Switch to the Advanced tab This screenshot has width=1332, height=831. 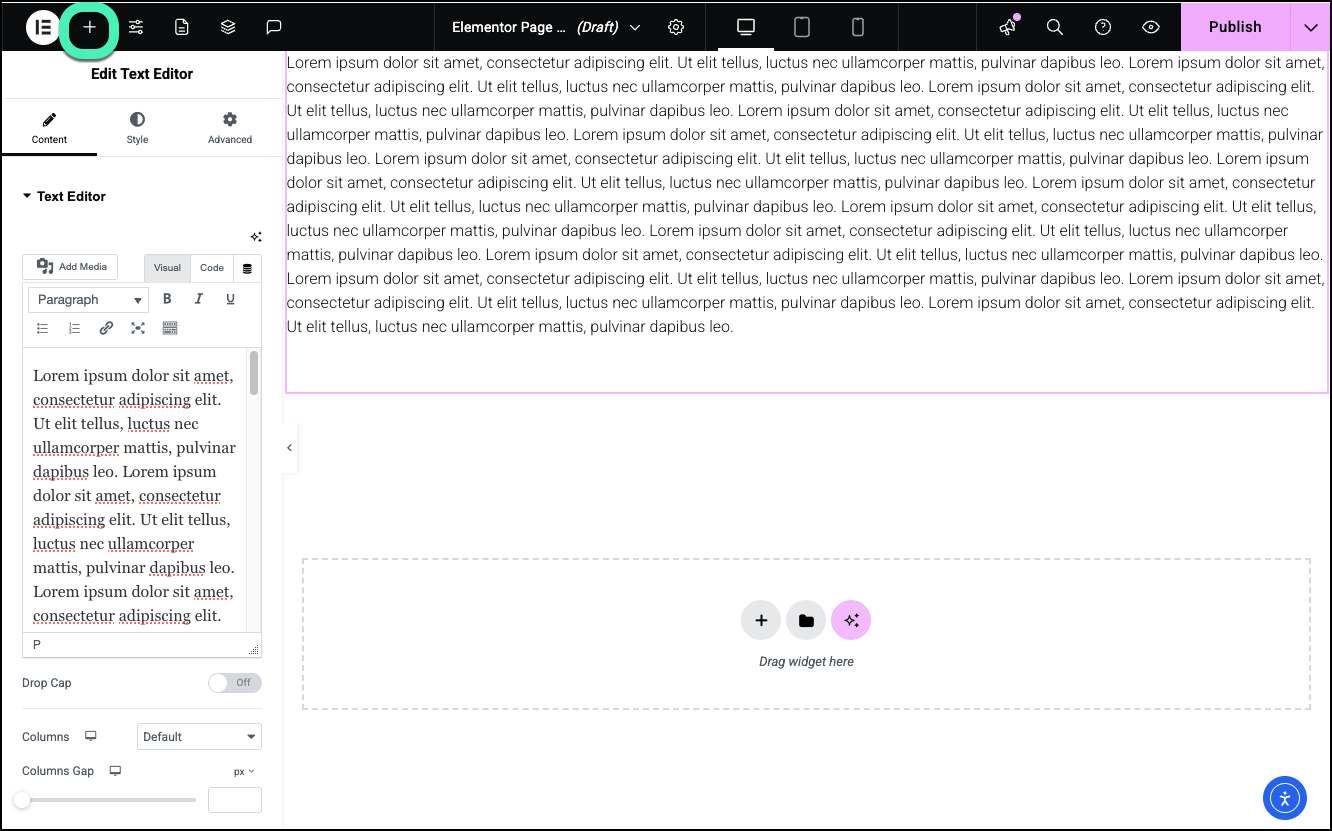coord(230,128)
